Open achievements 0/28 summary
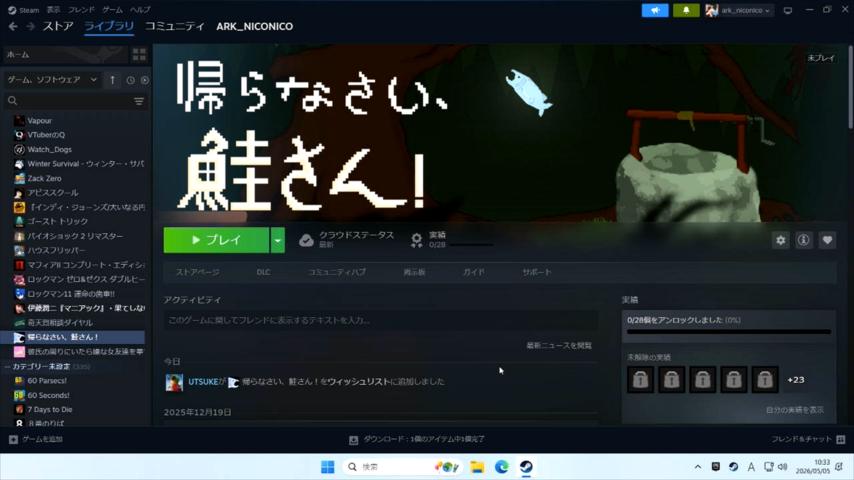The image size is (854, 480). pyautogui.click(x=452, y=240)
